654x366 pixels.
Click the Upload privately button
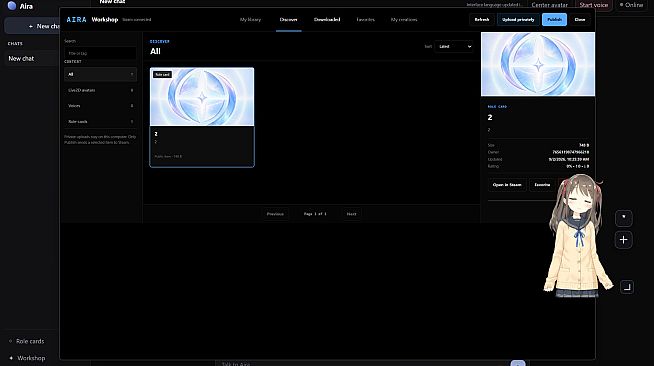point(518,20)
